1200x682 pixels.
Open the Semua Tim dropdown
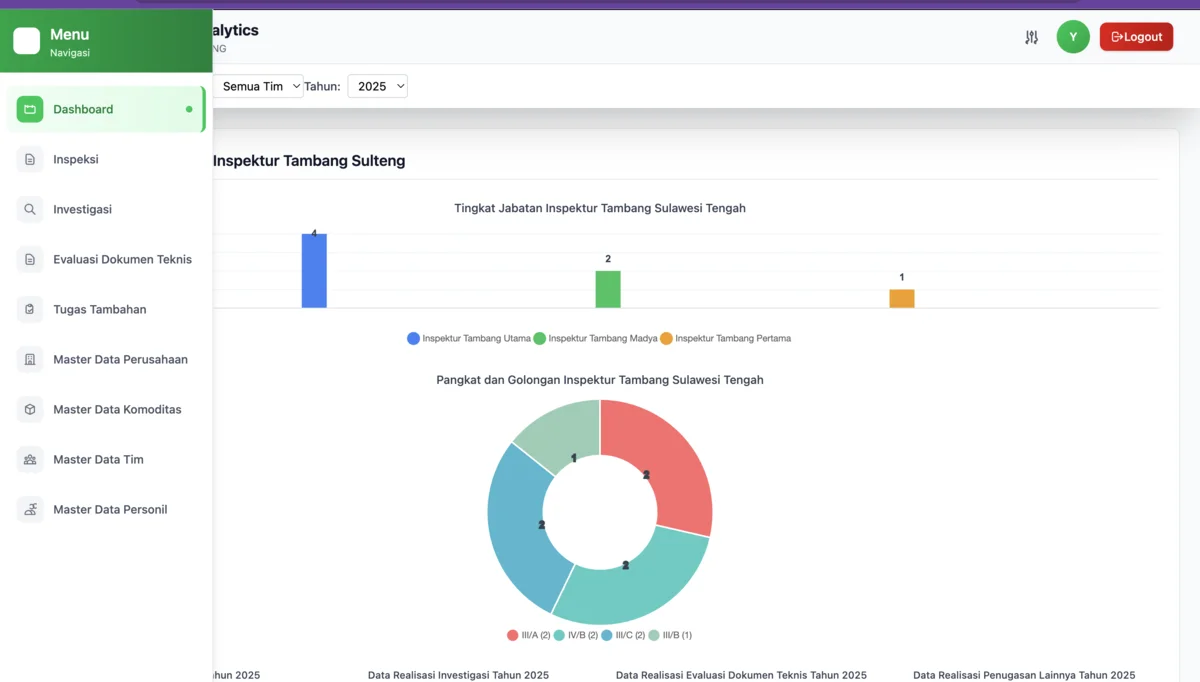(258, 86)
